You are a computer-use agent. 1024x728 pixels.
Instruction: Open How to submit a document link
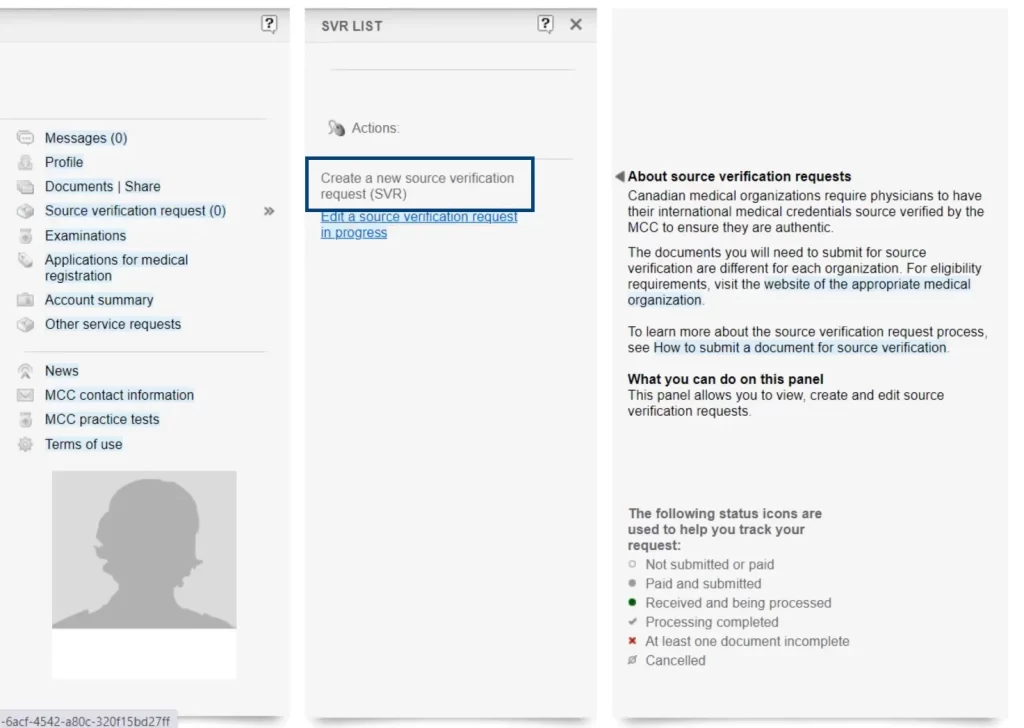point(799,348)
